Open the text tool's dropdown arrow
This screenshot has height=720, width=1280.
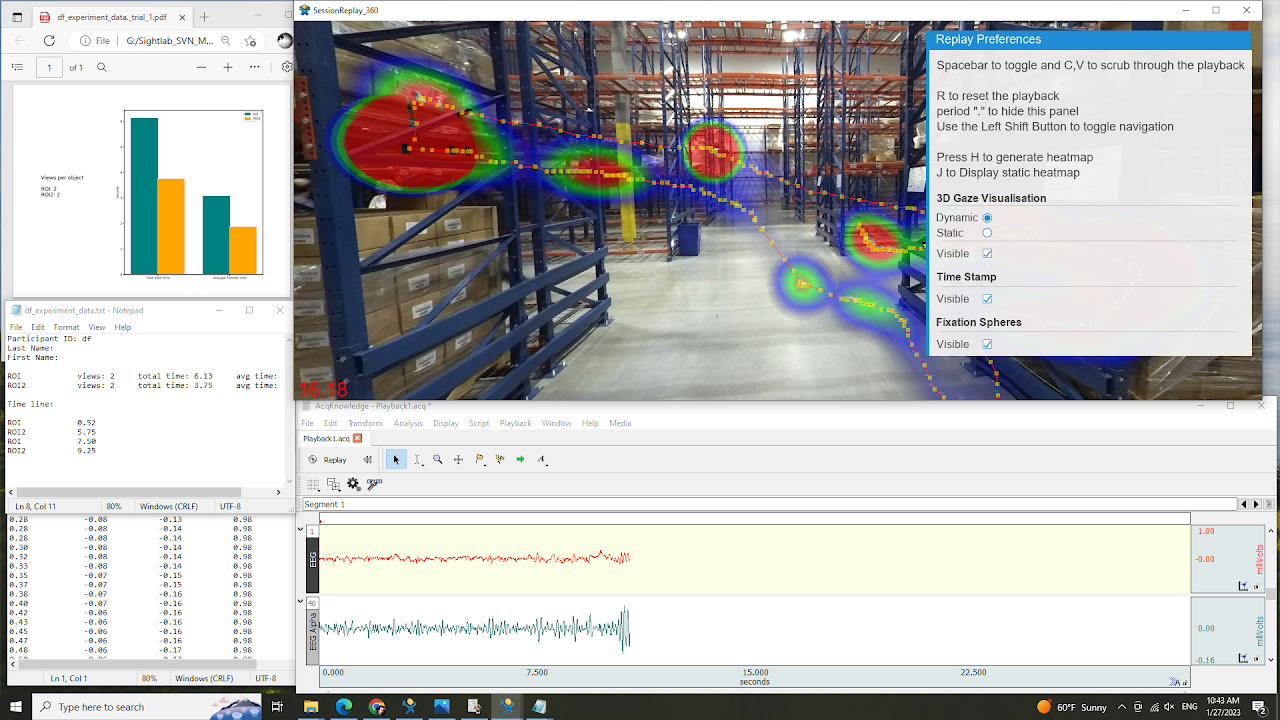coord(545,467)
